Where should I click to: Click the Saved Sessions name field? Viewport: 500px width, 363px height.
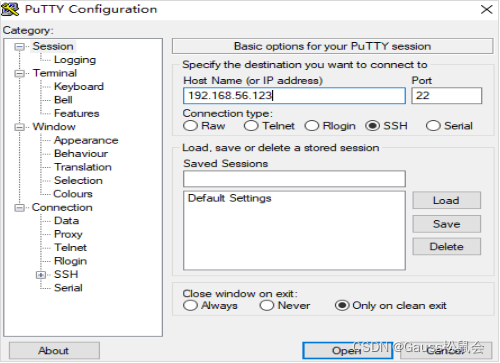click(x=294, y=179)
